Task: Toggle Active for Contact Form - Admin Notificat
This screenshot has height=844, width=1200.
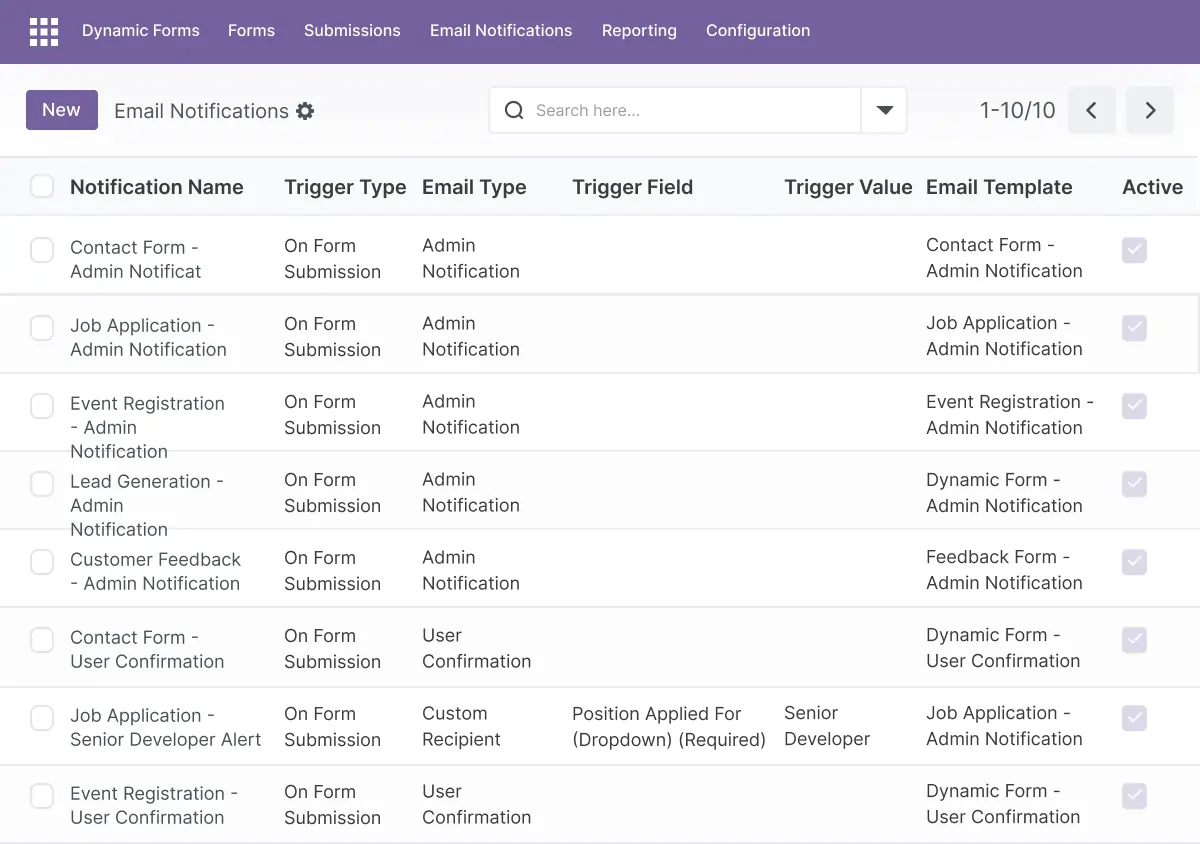Action: tap(1134, 250)
